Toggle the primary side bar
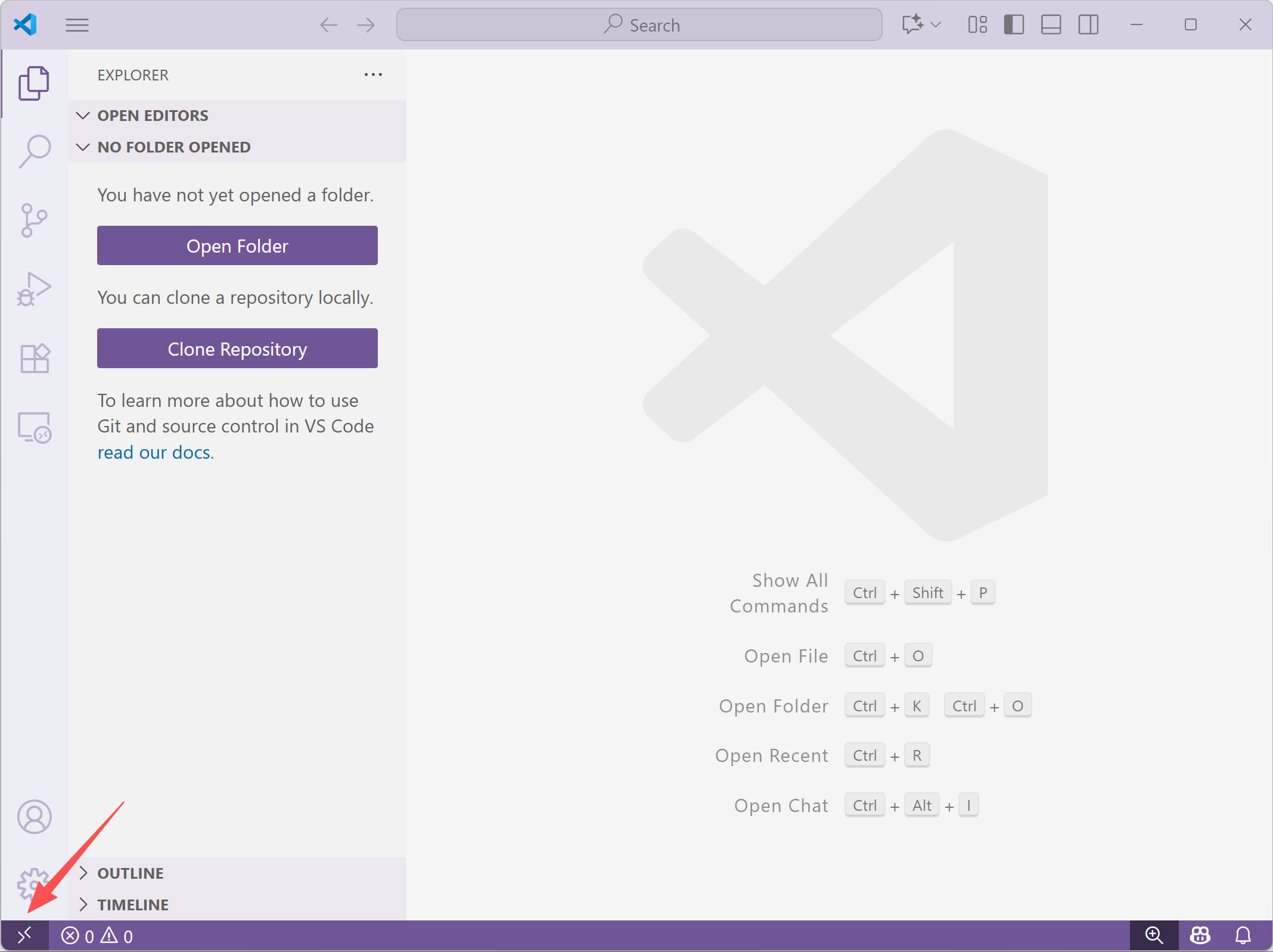The width and height of the screenshot is (1273, 952). (x=1014, y=24)
